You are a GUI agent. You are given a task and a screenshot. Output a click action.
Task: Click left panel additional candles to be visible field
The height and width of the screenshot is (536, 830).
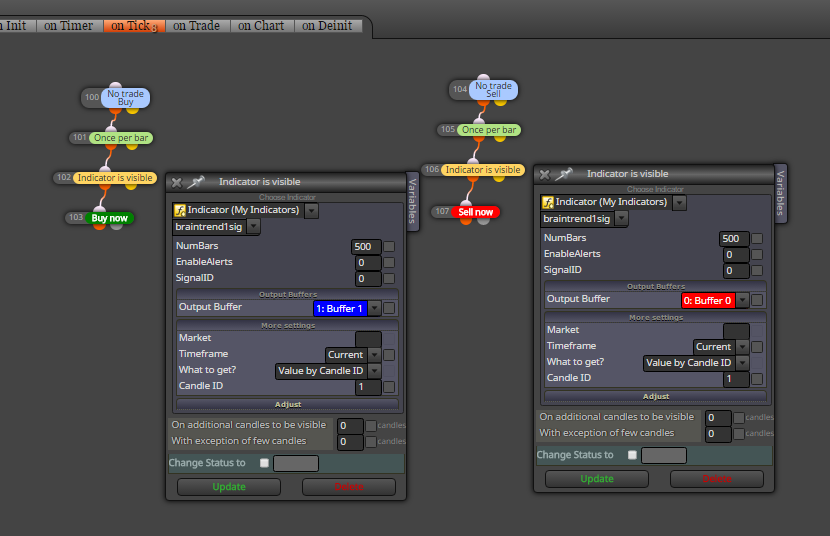pos(350,426)
